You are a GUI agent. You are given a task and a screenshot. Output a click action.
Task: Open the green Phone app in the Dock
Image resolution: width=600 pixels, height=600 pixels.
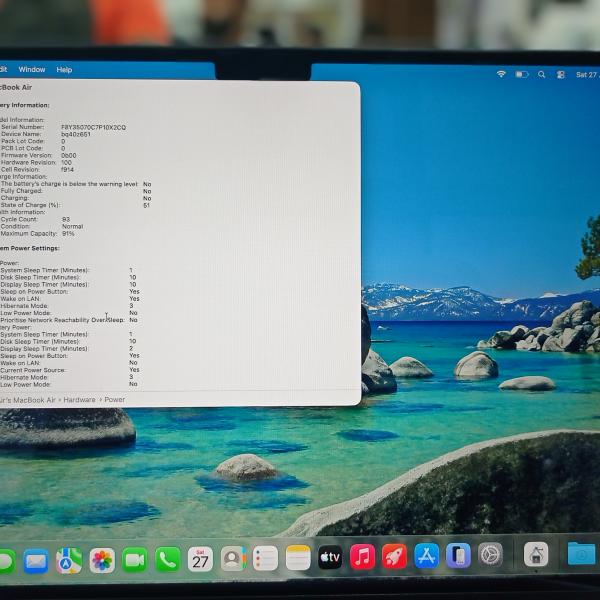click(168, 559)
